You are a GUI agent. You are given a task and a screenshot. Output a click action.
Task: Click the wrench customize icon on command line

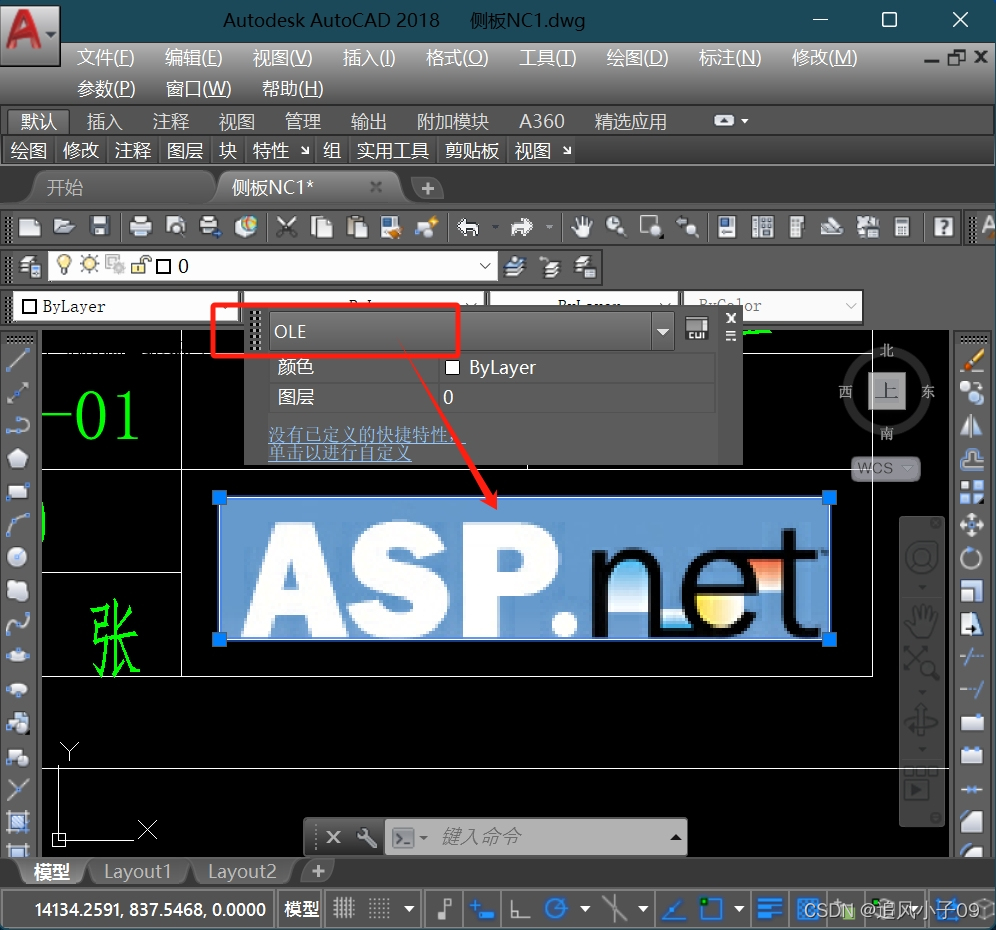pos(367,838)
